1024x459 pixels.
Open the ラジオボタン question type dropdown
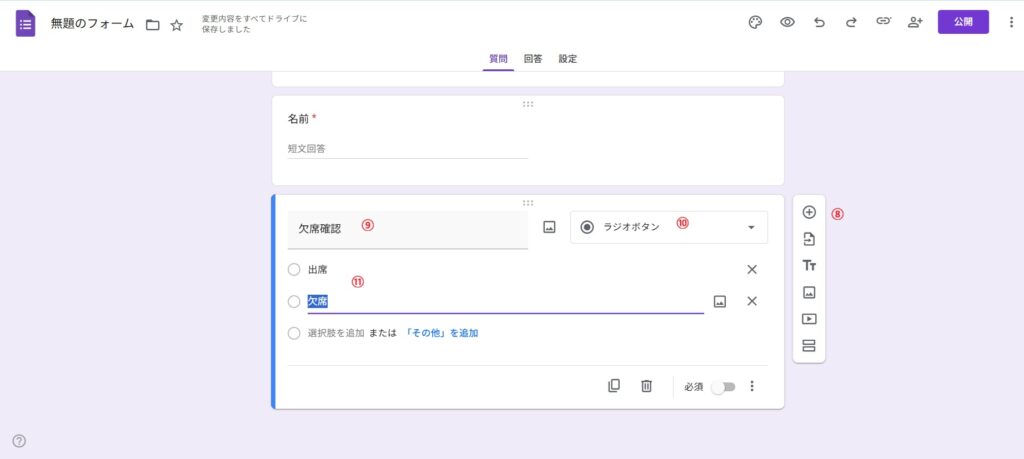coord(668,227)
